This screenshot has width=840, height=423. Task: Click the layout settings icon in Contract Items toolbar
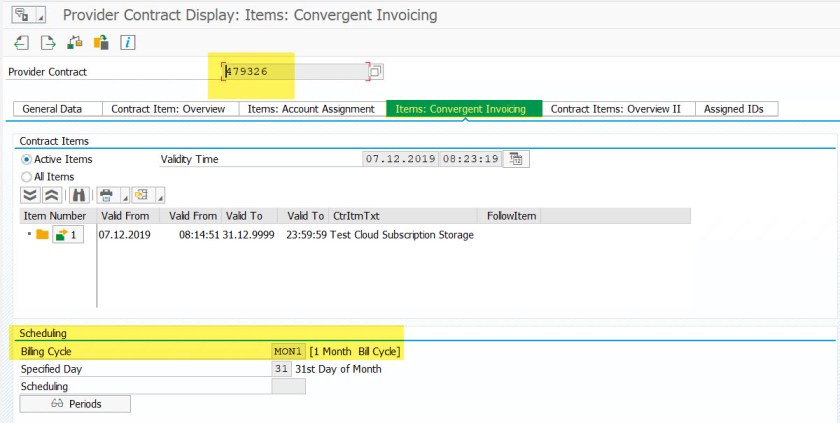[142, 195]
